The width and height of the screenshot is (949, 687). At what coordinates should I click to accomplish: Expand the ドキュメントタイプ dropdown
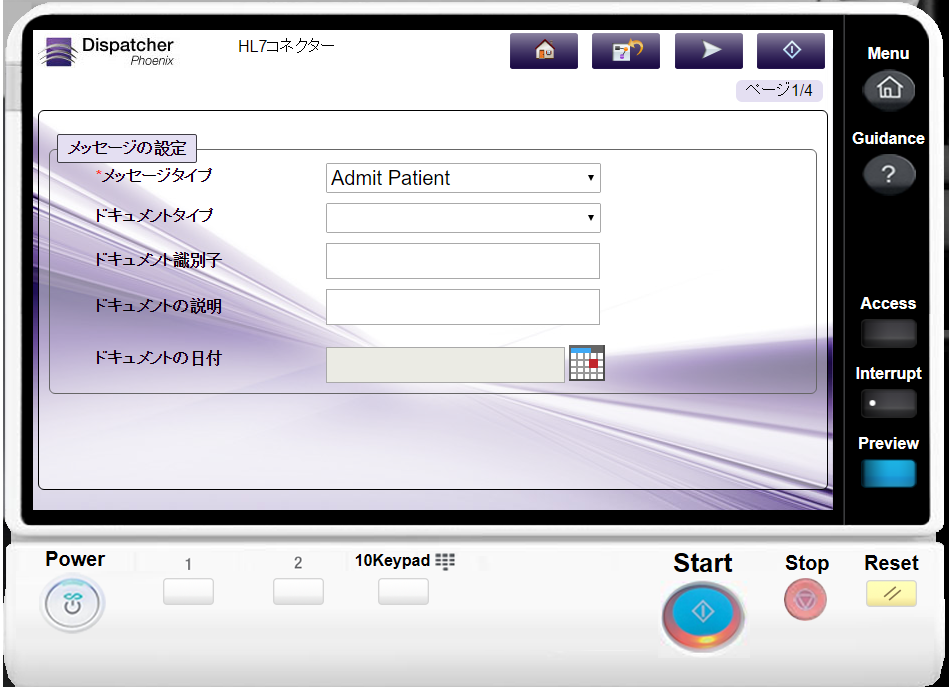tap(463, 217)
